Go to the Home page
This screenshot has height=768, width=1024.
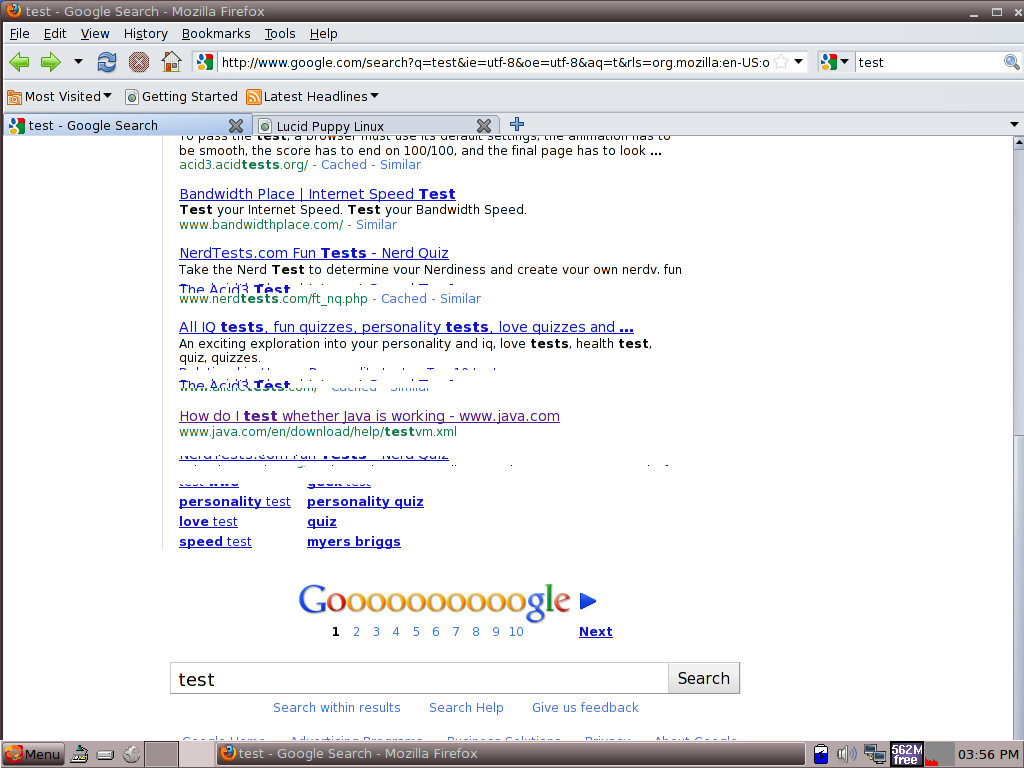(171, 62)
